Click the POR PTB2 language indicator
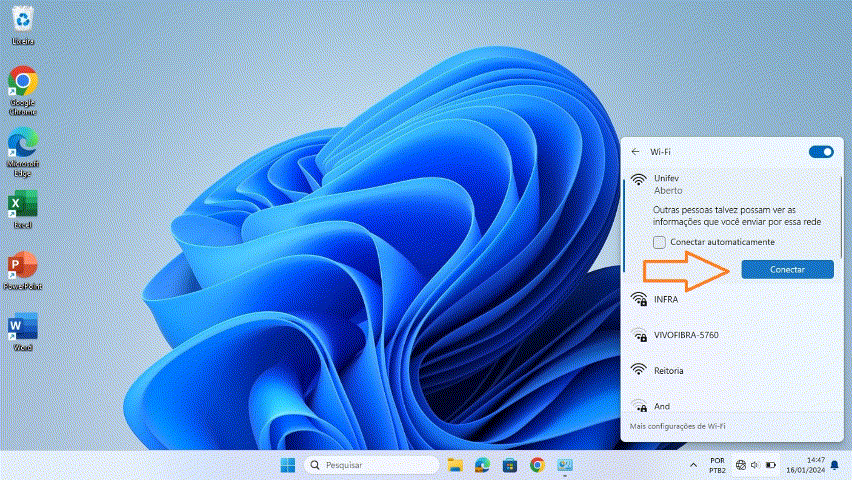Screen dimensions: 852x480 (x=717, y=465)
